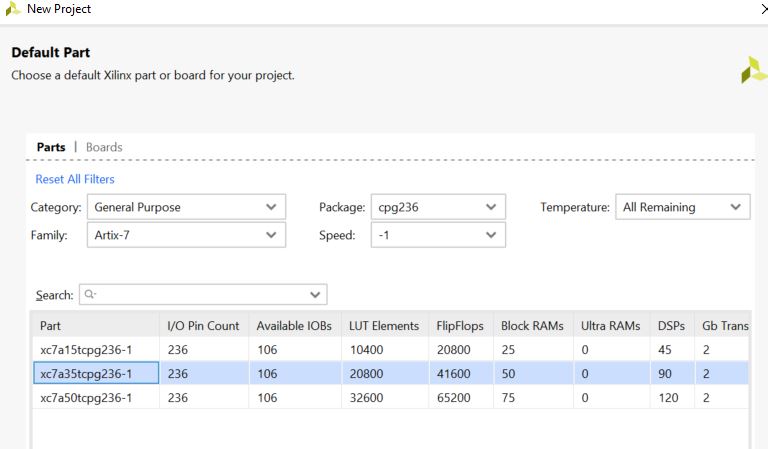The height and width of the screenshot is (449, 768).
Task: Switch to the Boards tab
Action: pos(104,147)
